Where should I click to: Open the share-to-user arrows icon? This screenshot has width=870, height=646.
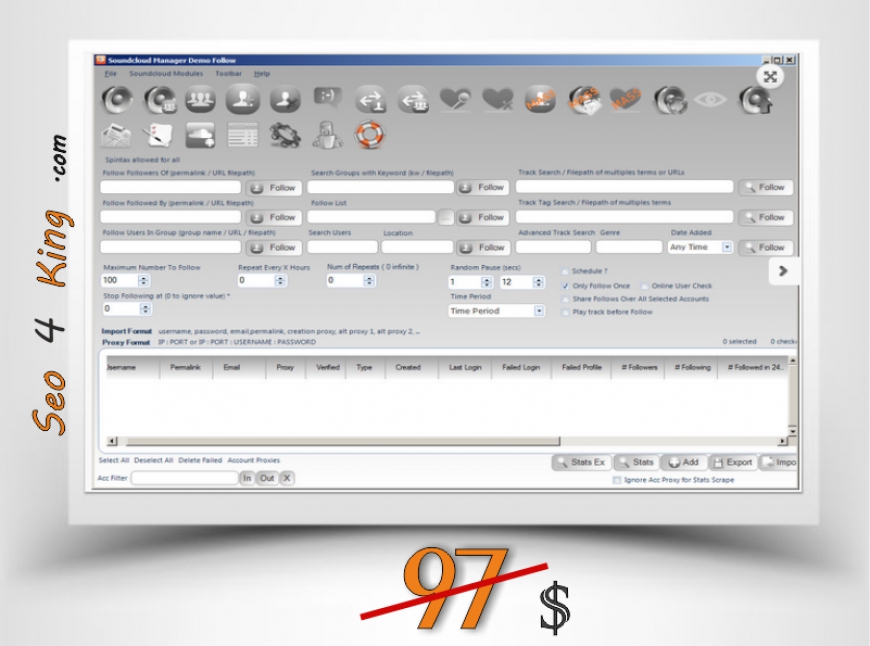point(371,100)
